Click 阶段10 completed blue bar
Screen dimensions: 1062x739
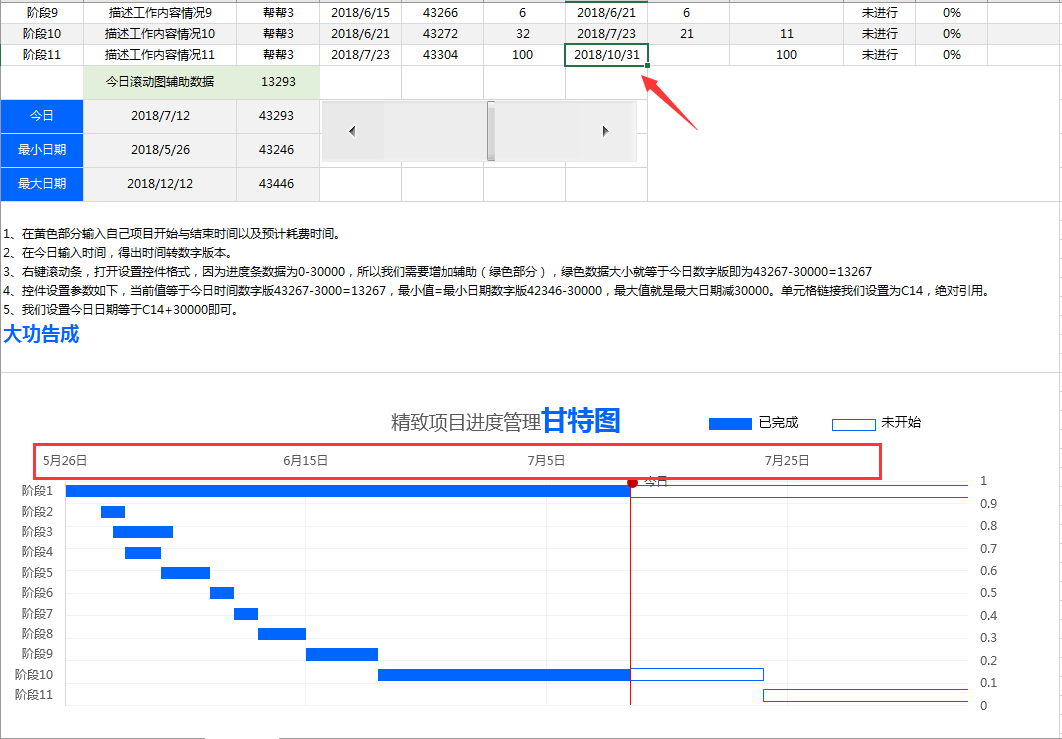pos(504,675)
